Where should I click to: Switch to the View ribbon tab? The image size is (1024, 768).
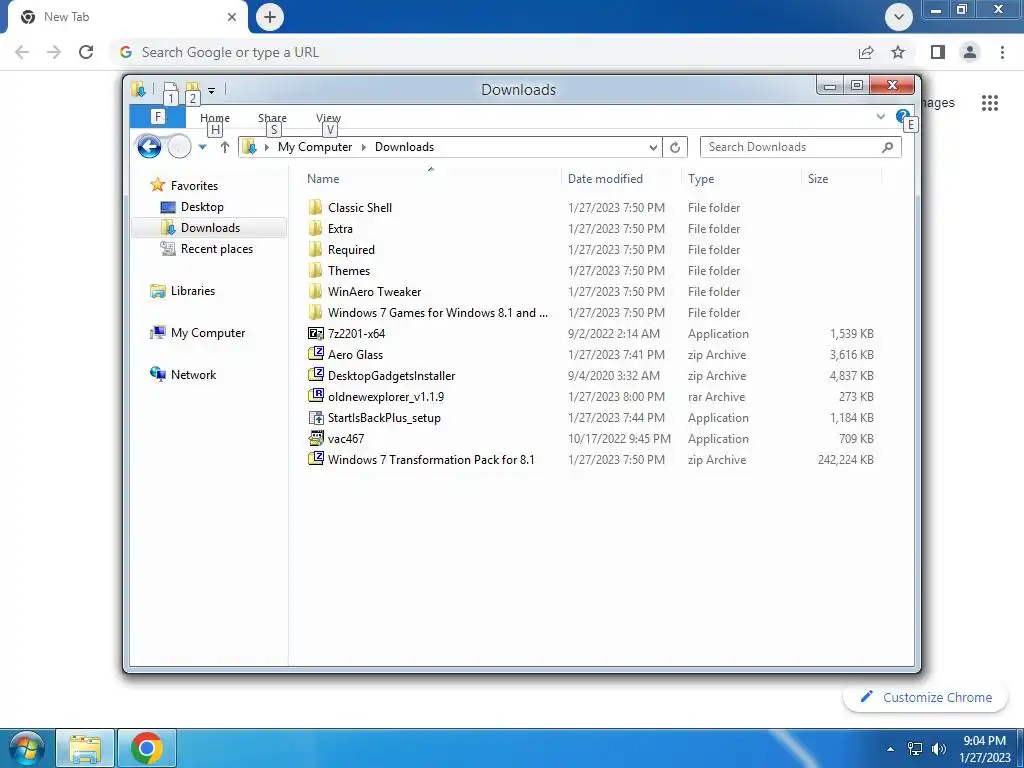click(328, 118)
